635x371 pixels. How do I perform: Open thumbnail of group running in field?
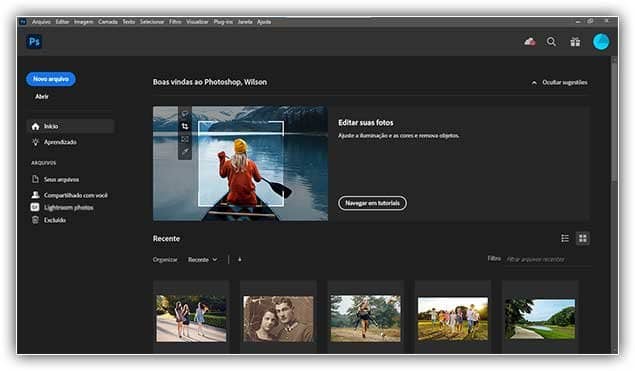coord(453,319)
